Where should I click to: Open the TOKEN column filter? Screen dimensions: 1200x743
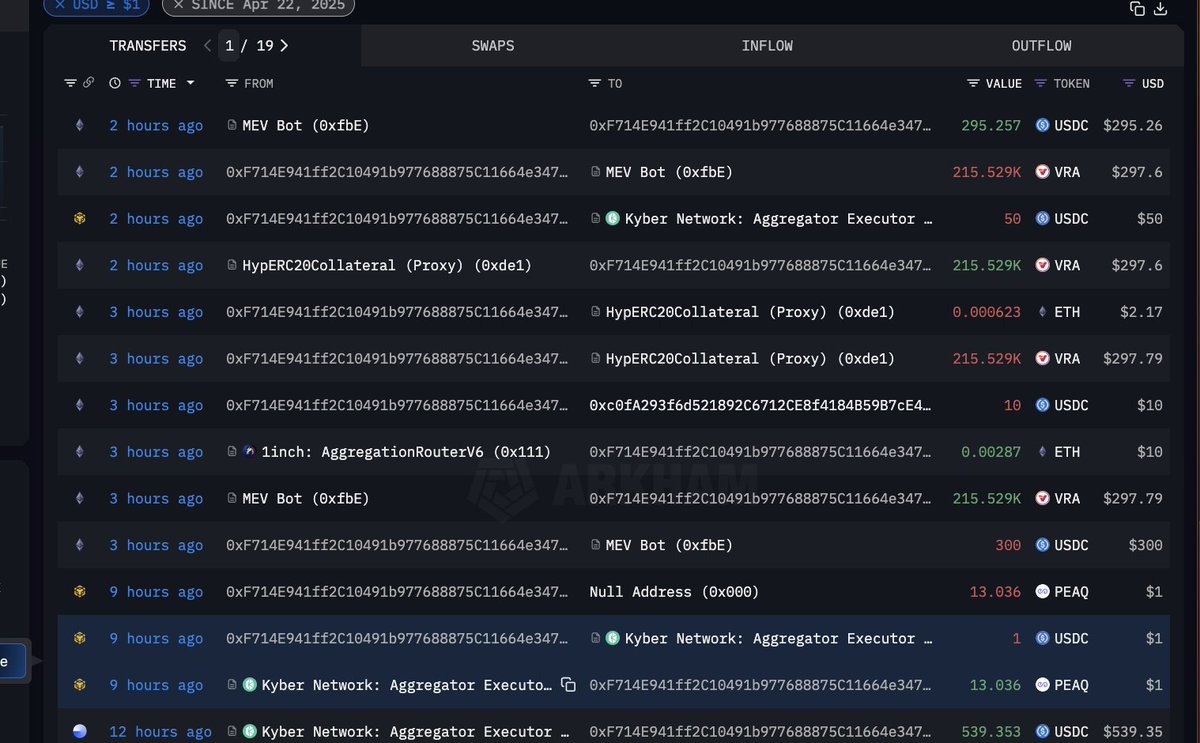[x=1041, y=83]
